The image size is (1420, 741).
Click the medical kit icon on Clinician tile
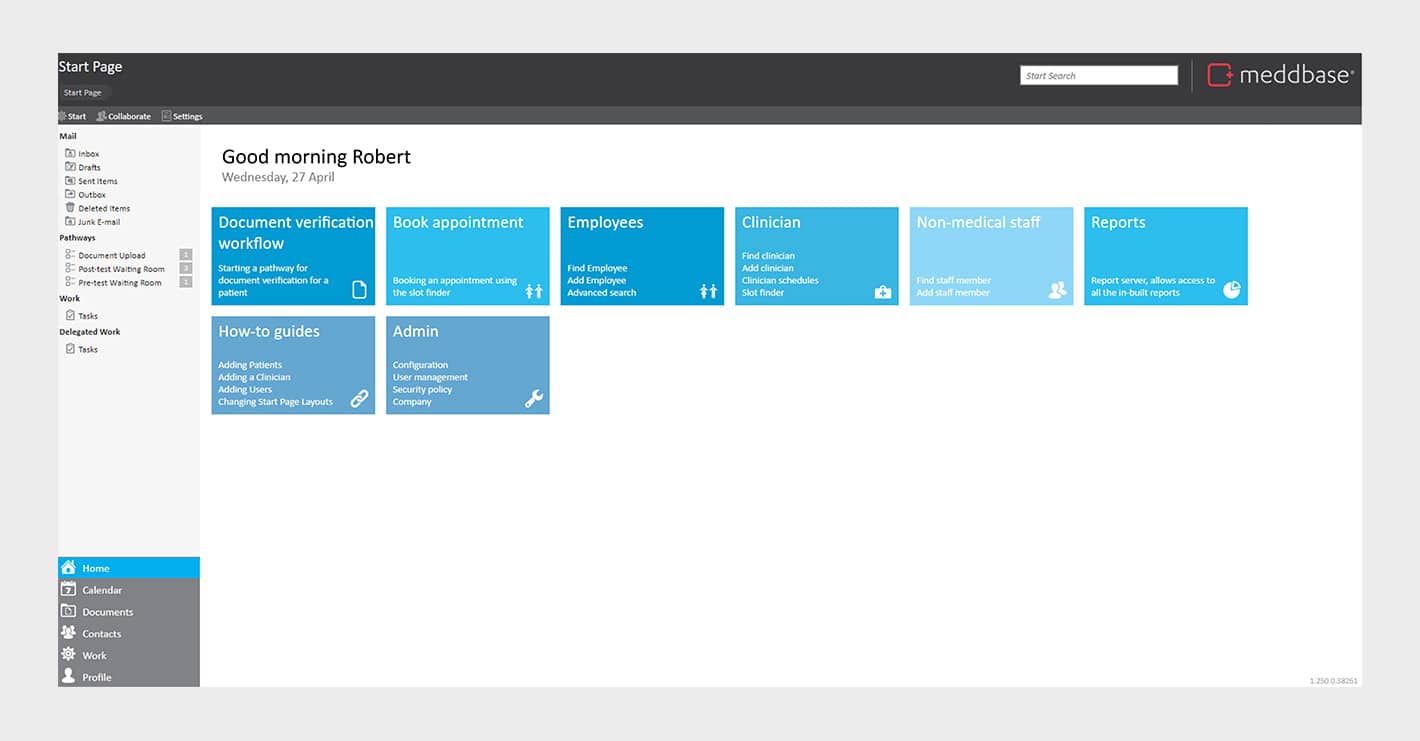[x=883, y=292]
